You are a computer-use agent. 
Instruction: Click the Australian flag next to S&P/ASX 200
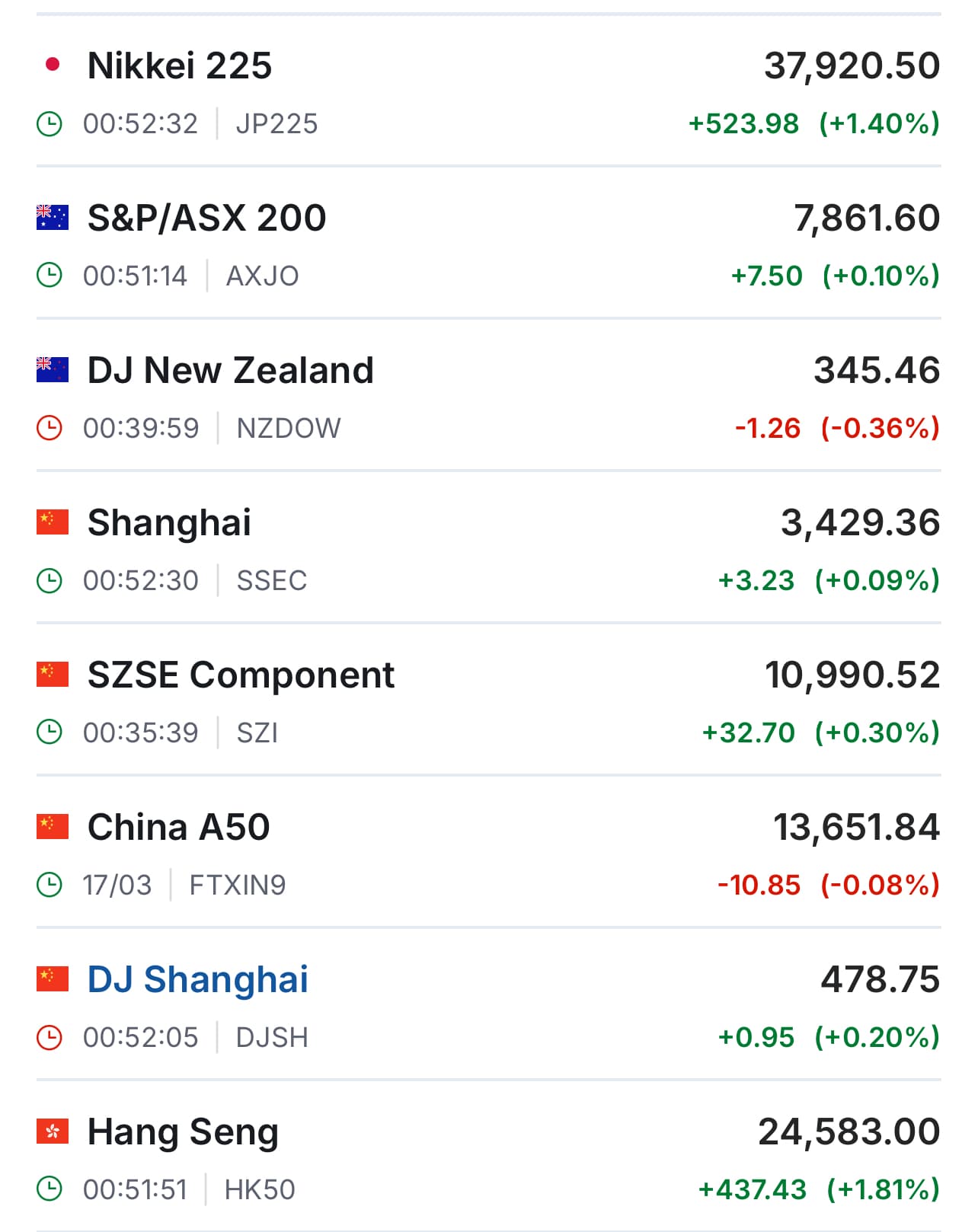(53, 218)
